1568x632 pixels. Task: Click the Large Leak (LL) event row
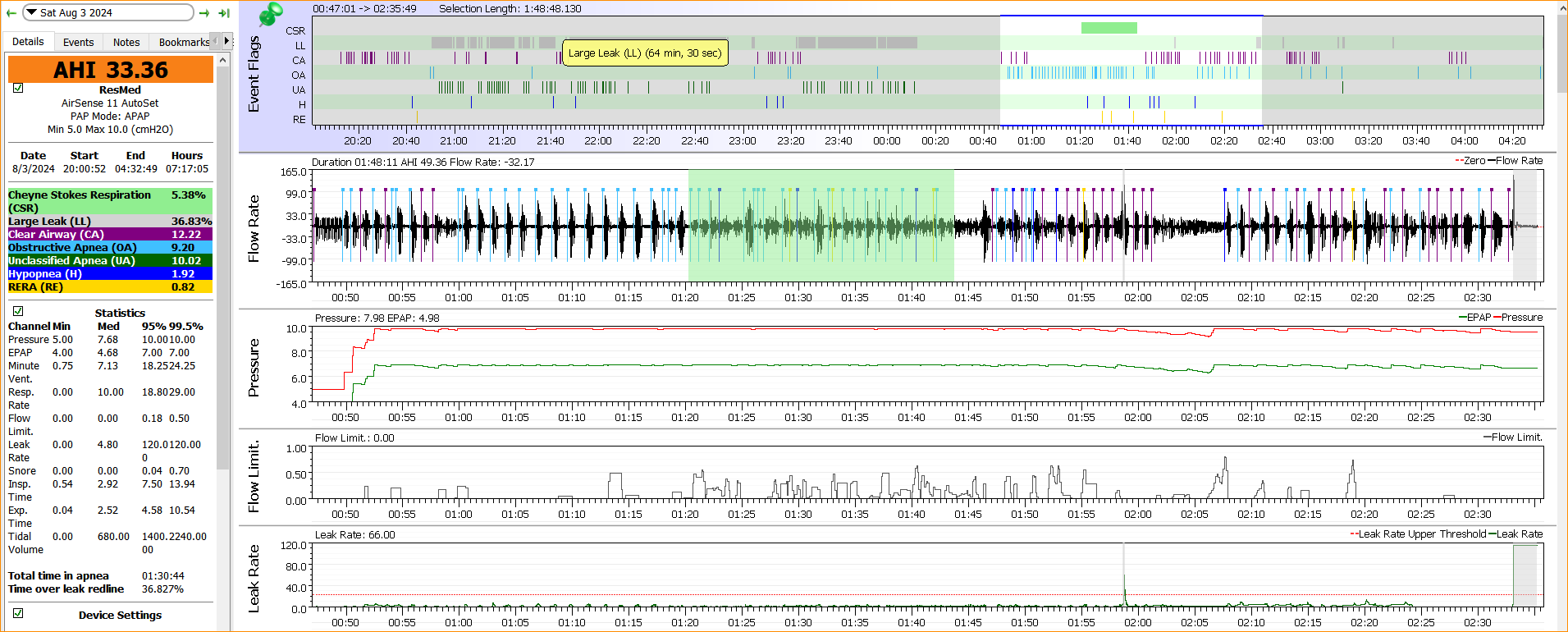(110, 221)
